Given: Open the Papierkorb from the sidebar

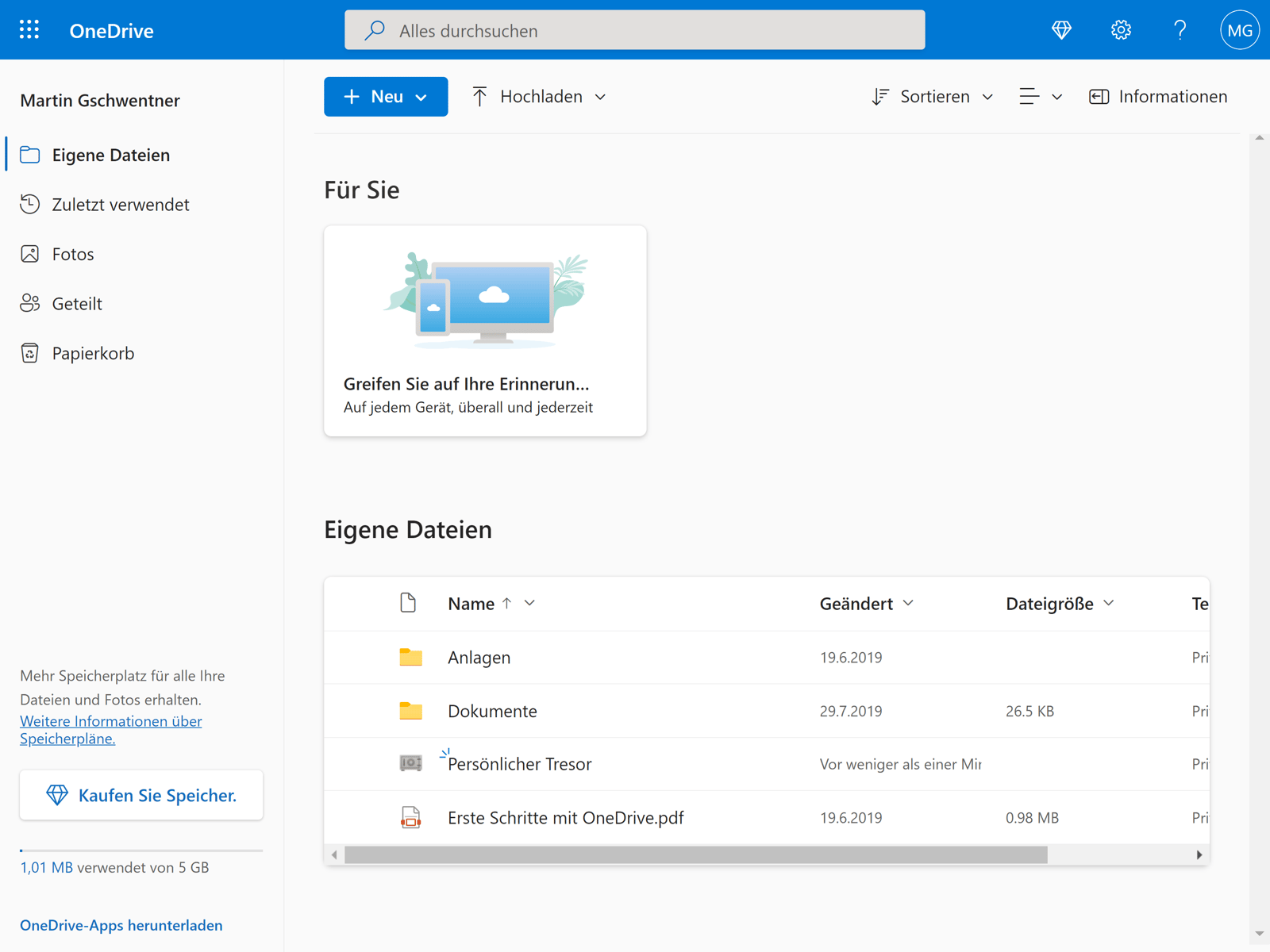Looking at the screenshot, I should (x=93, y=353).
